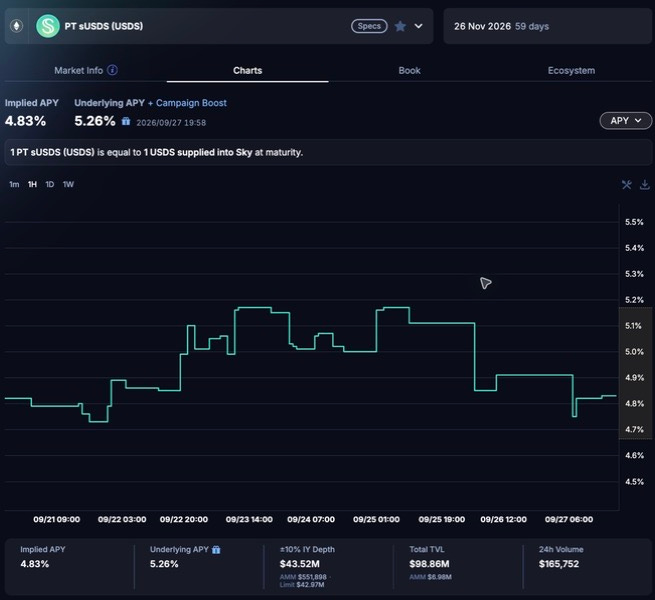Switch to the Market Info tab

pos(79,70)
